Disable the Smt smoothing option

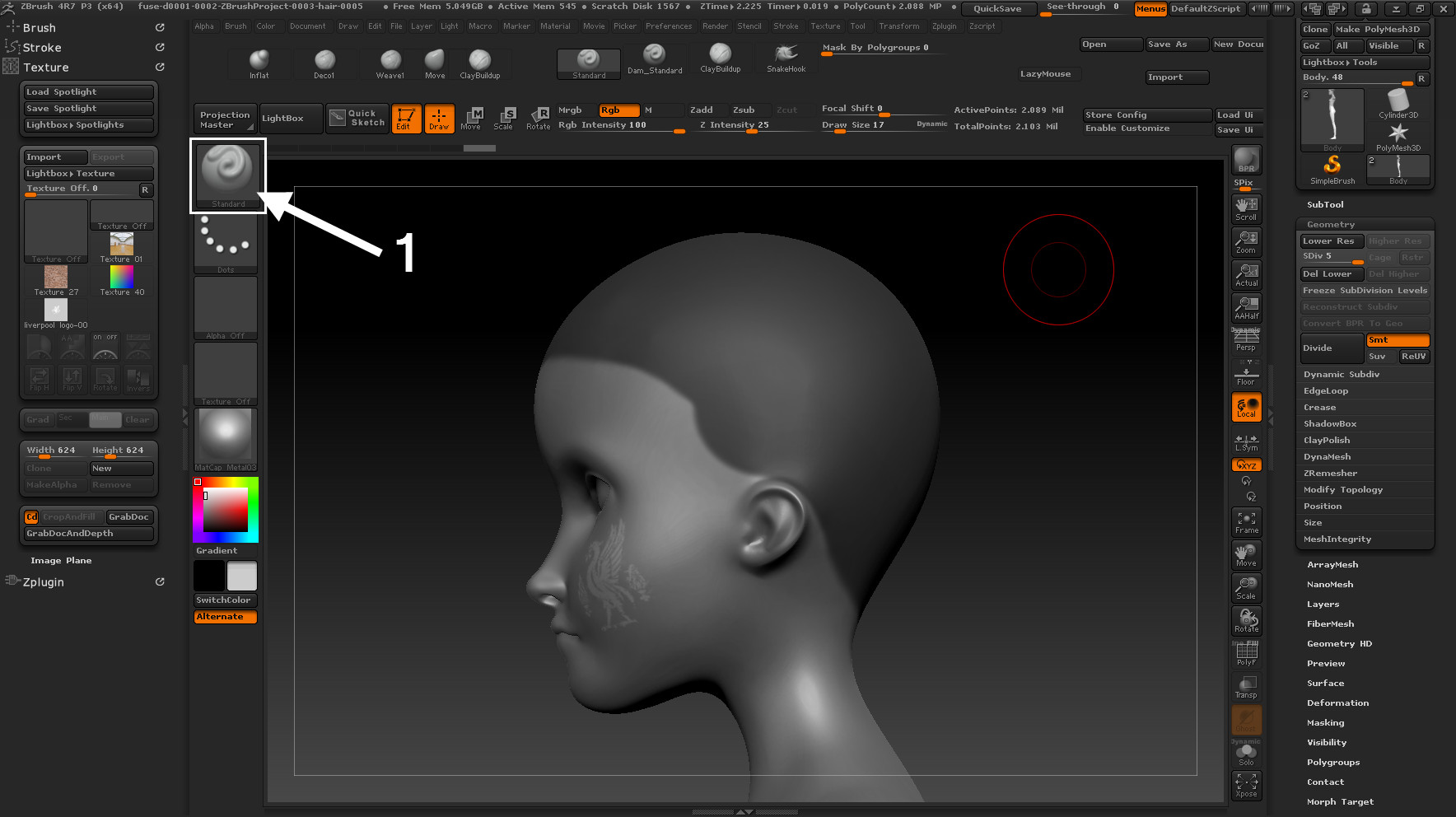click(1398, 340)
